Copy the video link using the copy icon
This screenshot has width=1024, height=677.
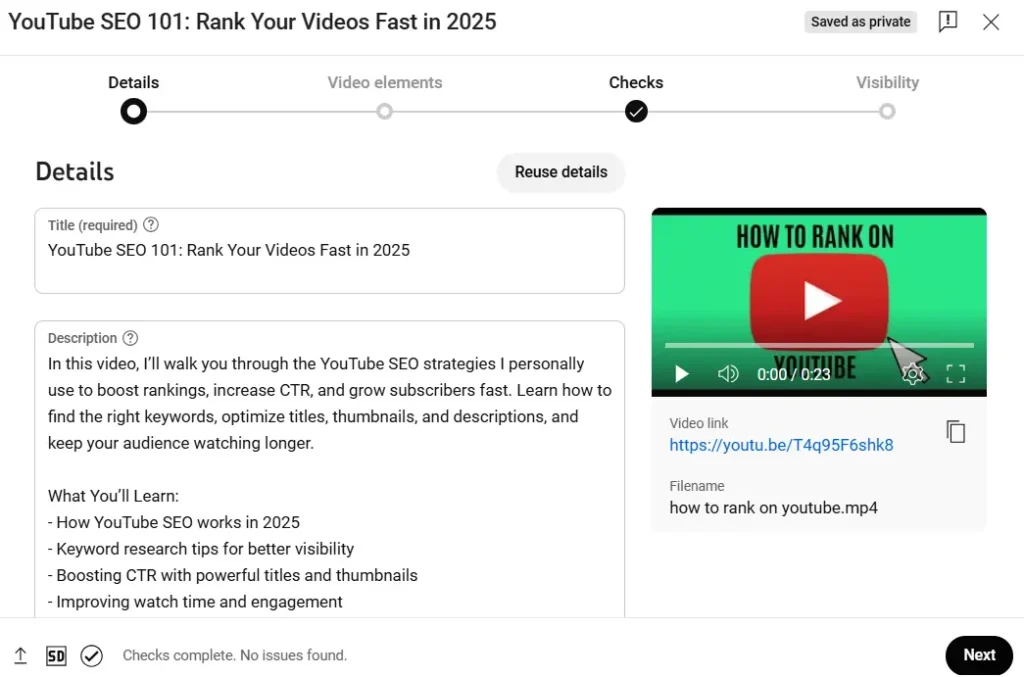pyautogui.click(x=956, y=430)
